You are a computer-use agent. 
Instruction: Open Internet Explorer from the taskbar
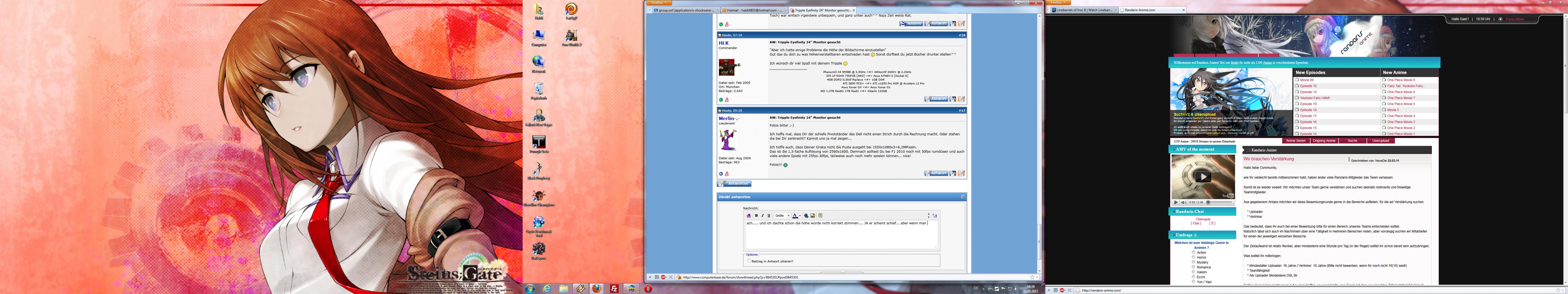coord(547,289)
